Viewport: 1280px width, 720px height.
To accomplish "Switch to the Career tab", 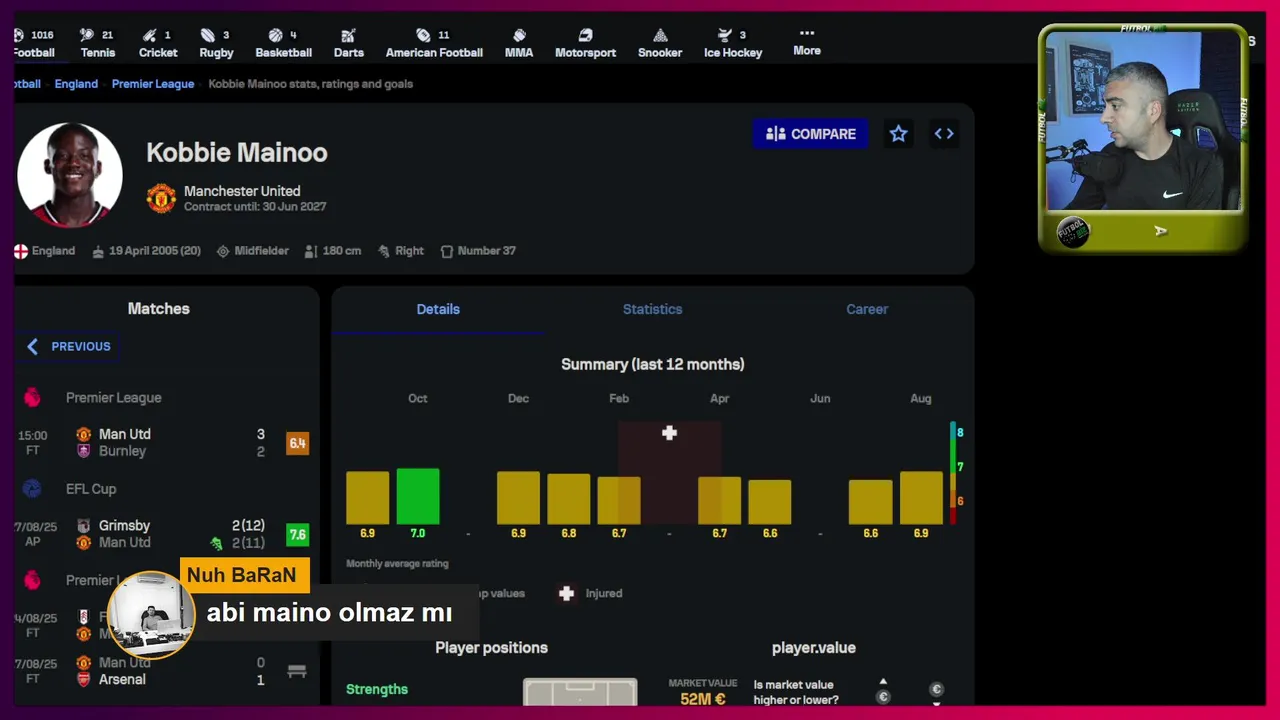I will 867,309.
